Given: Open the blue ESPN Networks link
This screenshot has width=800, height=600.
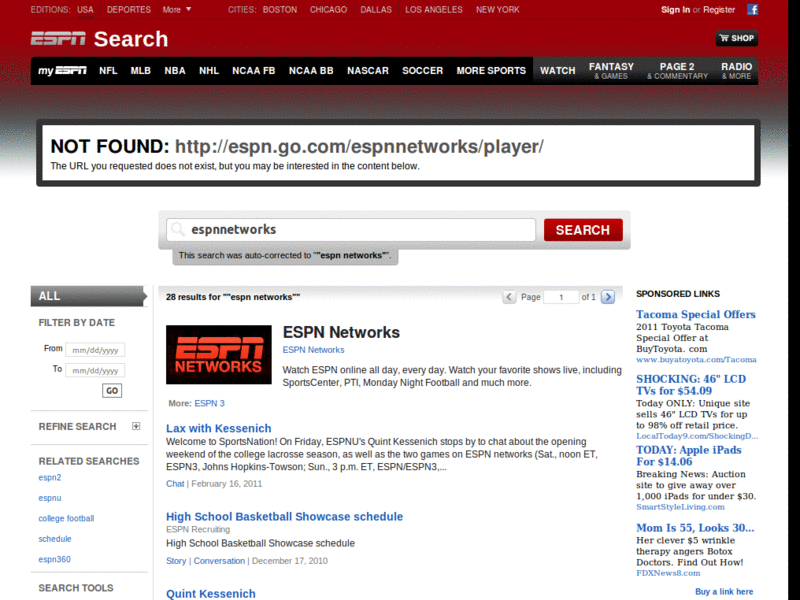Looking at the screenshot, I should (313, 350).
